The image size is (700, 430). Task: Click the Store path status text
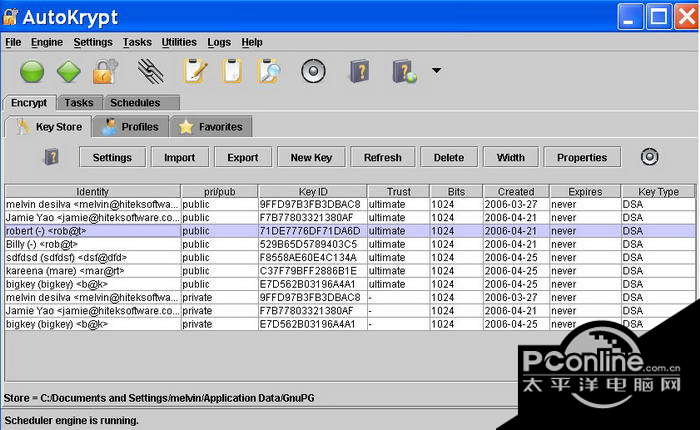[x=159, y=398]
